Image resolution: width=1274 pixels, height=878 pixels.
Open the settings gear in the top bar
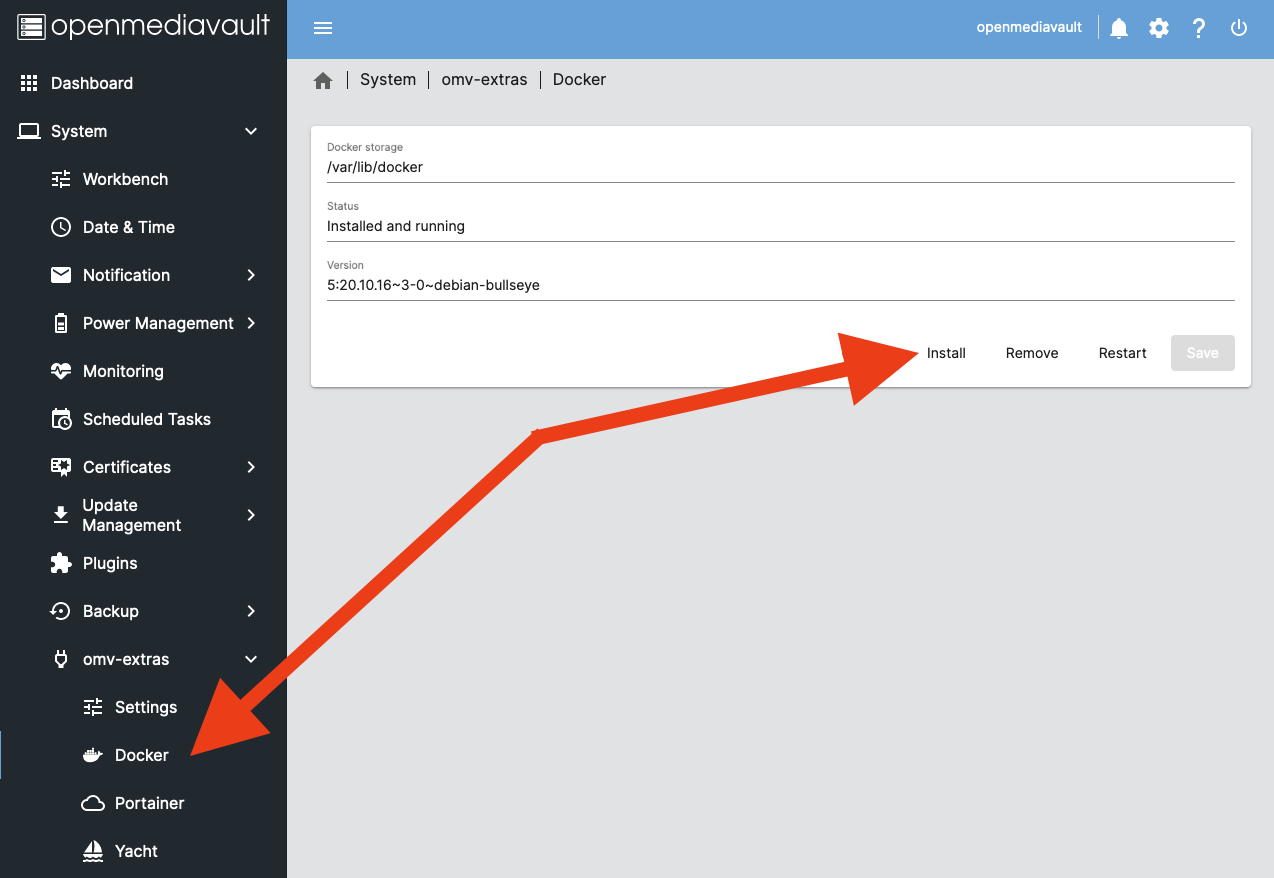[1158, 27]
